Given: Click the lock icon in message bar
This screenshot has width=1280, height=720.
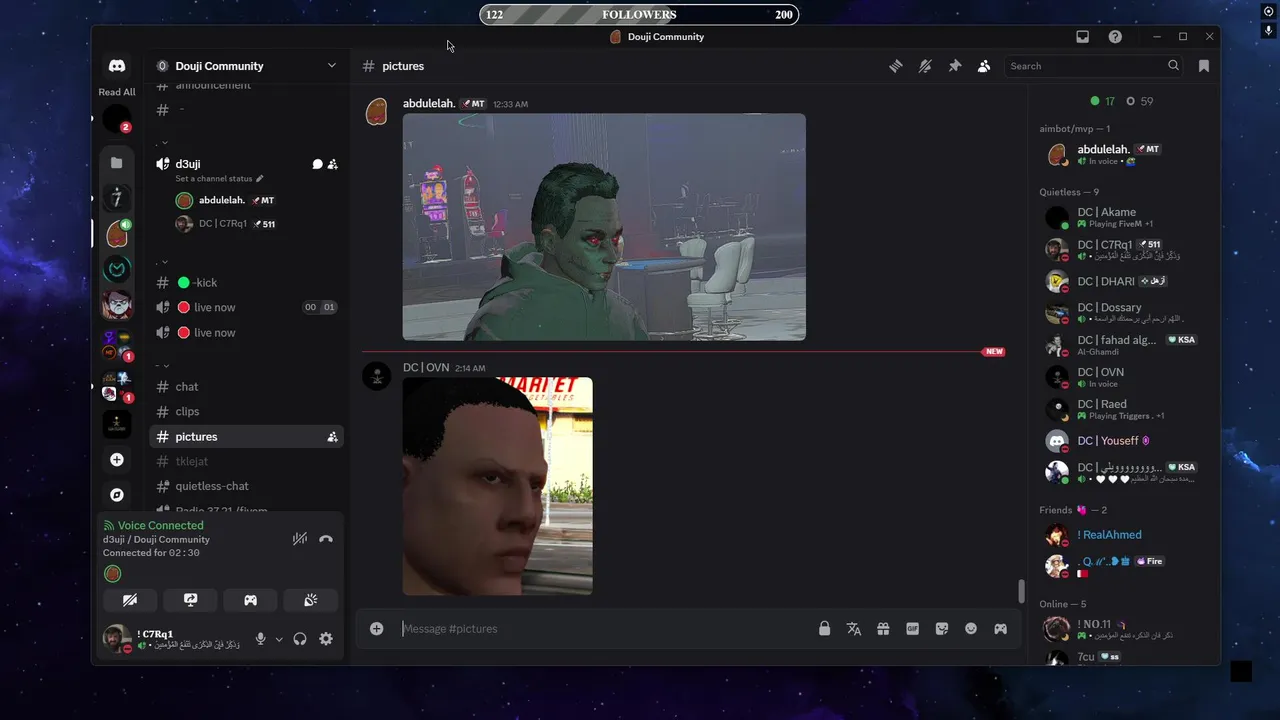Looking at the screenshot, I should (824, 629).
